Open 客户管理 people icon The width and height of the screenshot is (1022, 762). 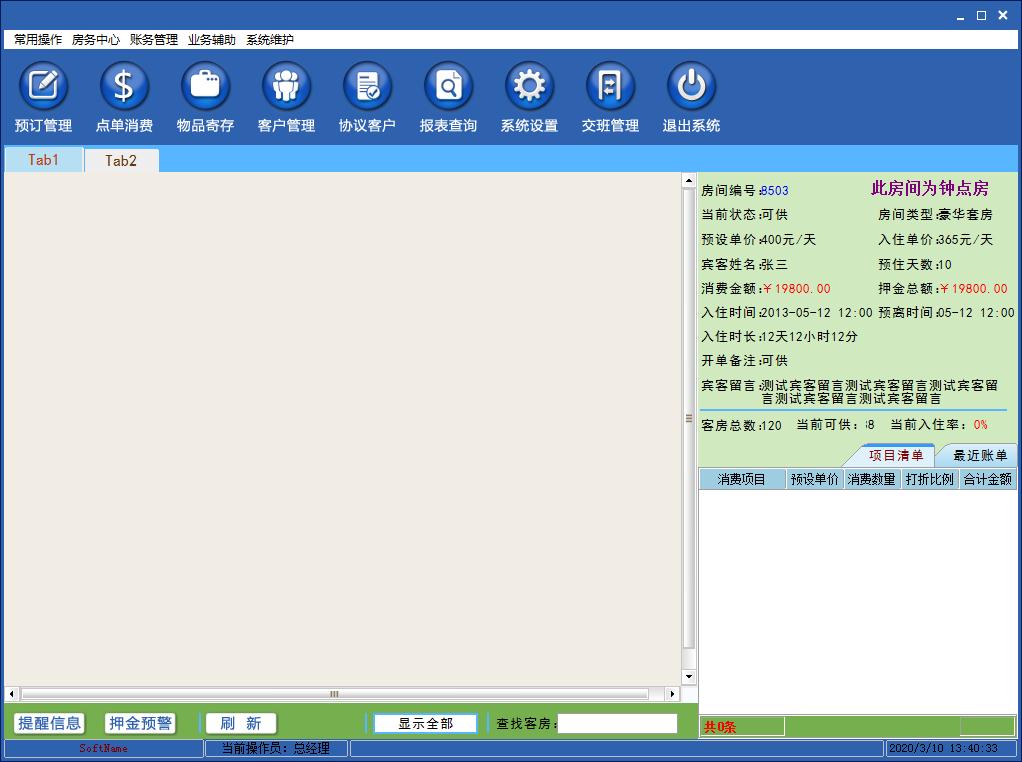click(x=285, y=86)
